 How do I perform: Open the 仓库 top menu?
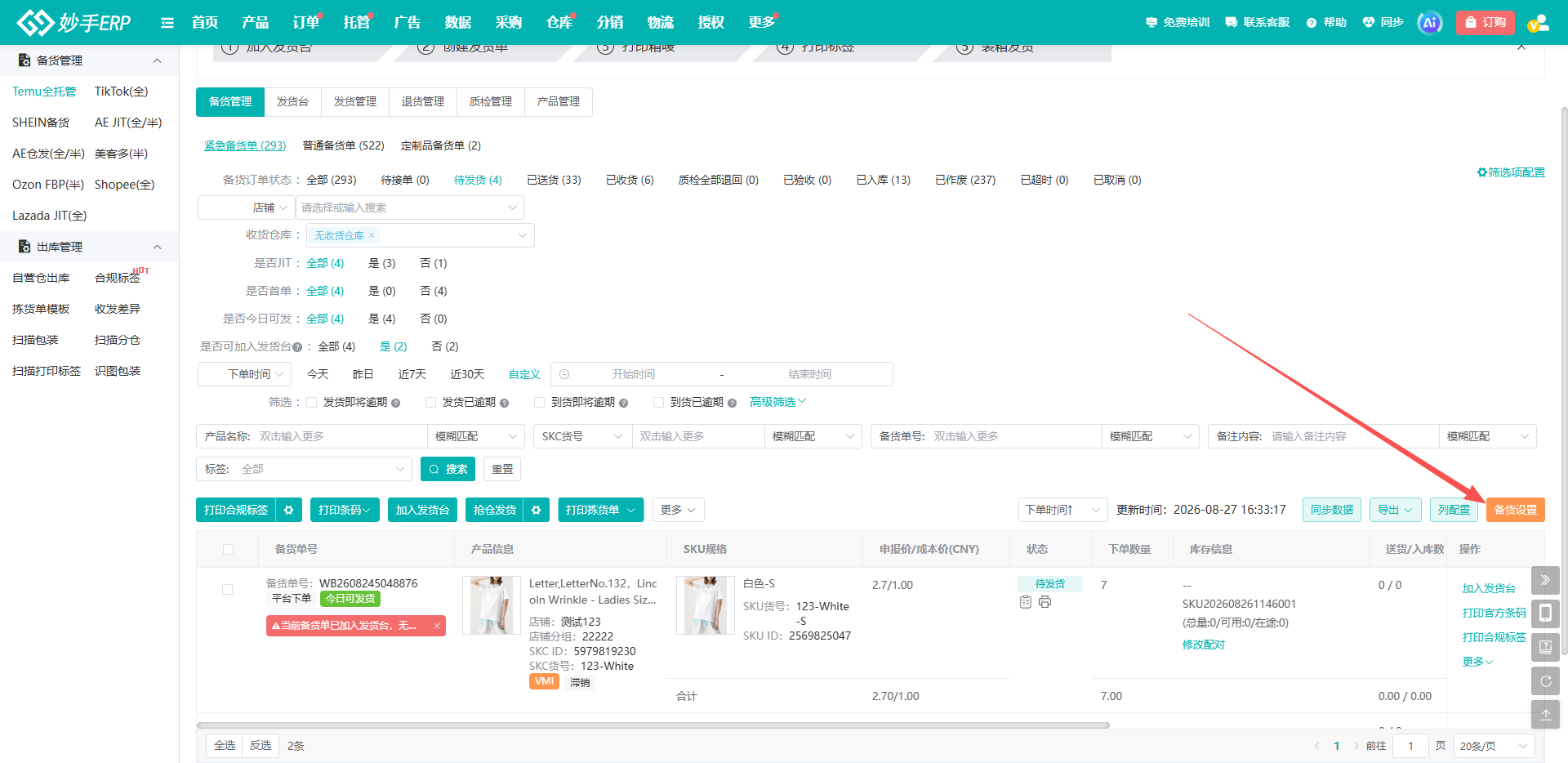tap(559, 23)
